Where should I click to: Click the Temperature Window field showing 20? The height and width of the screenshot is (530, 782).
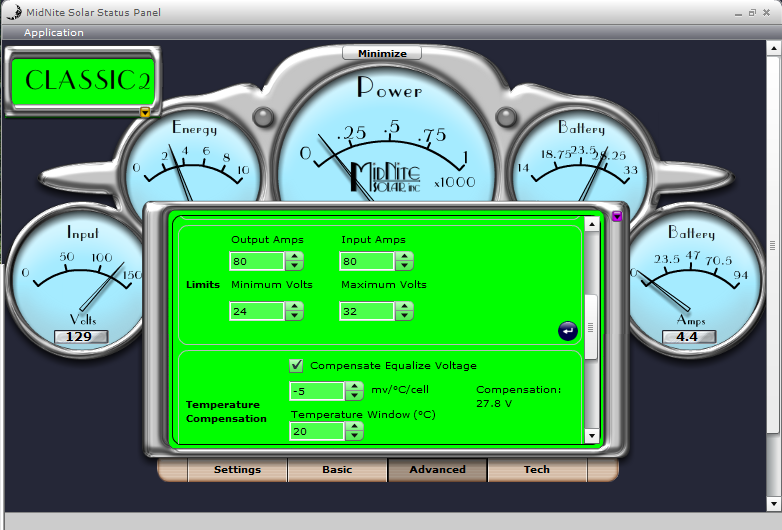tap(317, 431)
